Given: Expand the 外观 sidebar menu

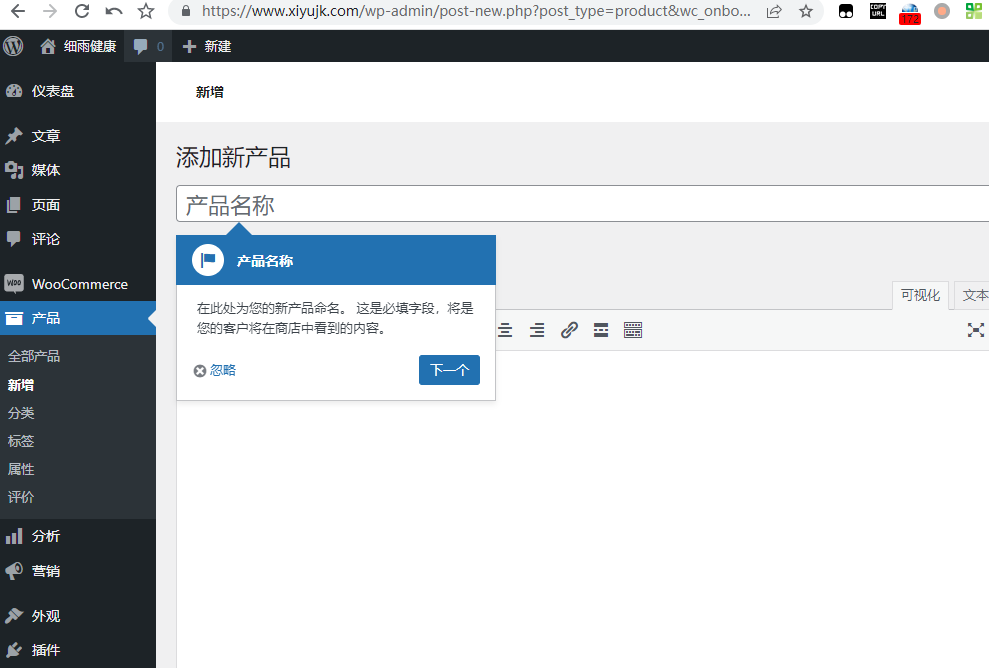Looking at the screenshot, I should 46,616.
